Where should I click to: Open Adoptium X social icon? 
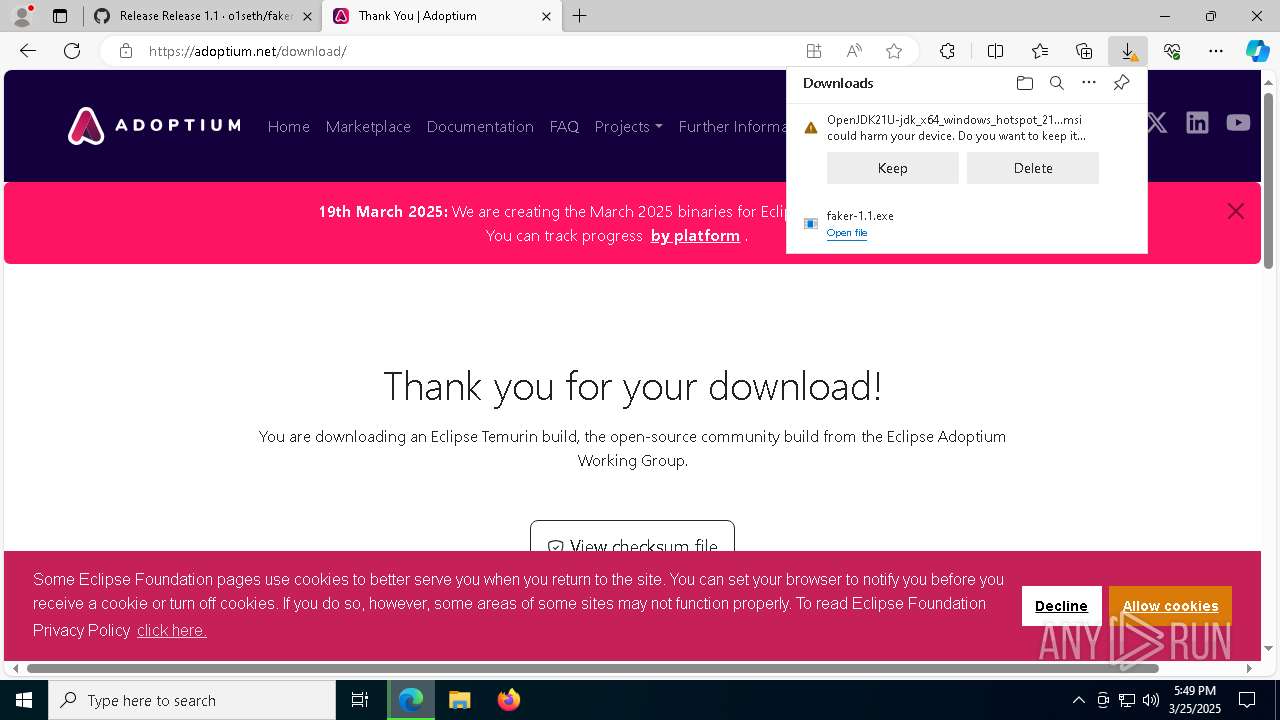pos(1157,123)
